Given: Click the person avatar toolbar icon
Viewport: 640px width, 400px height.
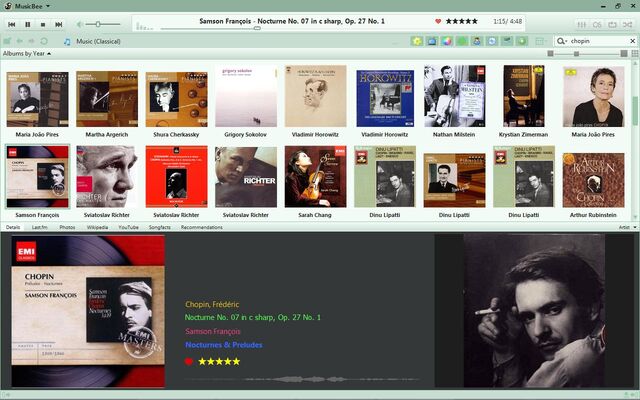Looking at the screenshot, I should click(477, 41).
